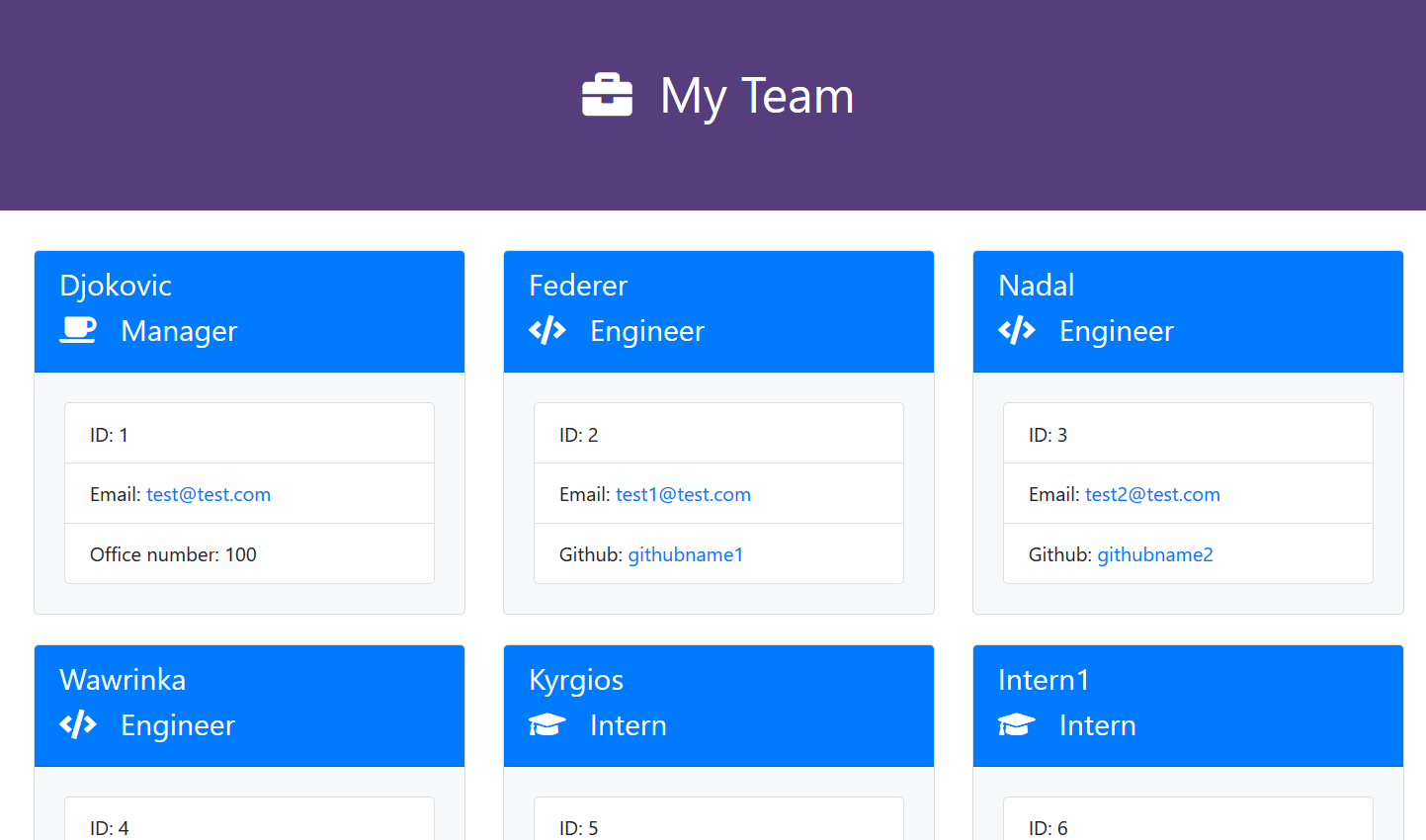Click the My Team page heading

coord(756,96)
